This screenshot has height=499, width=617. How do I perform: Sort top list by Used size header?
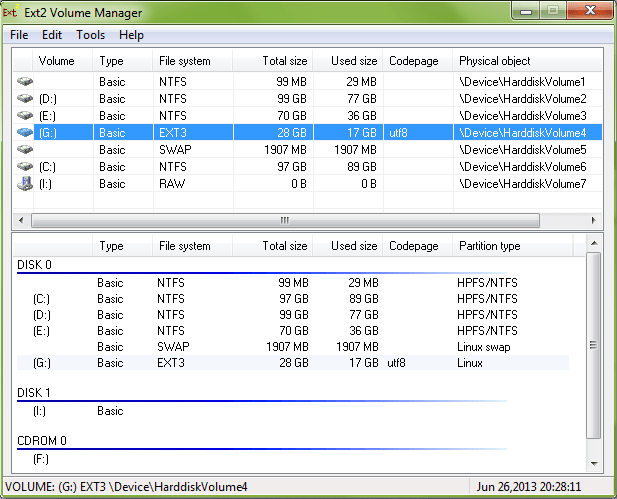click(348, 61)
